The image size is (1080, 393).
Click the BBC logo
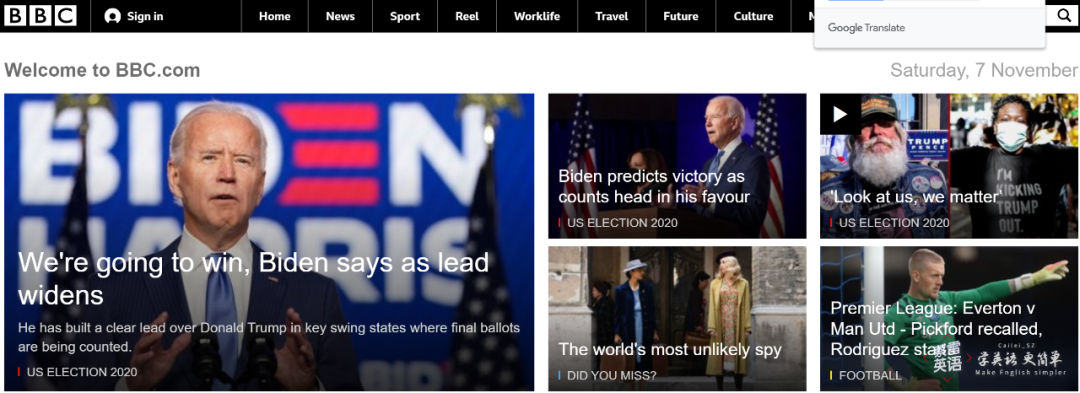point(41,16)
